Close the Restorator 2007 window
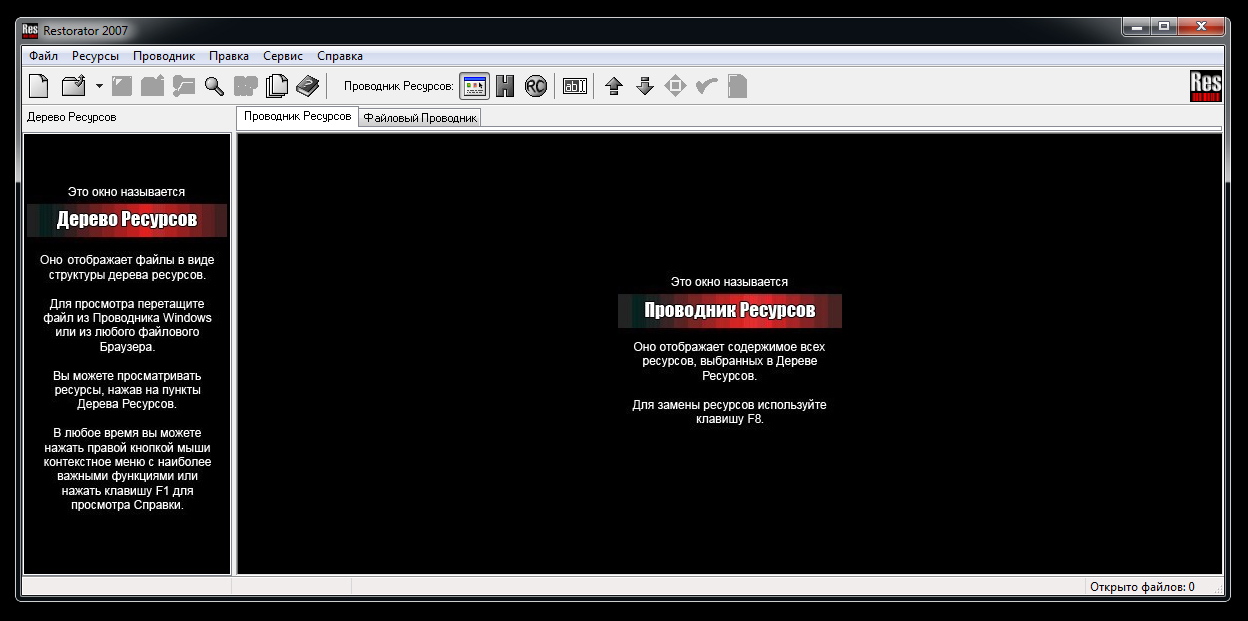This screenshot has height=621, width=1248. tap(1201, 27)
